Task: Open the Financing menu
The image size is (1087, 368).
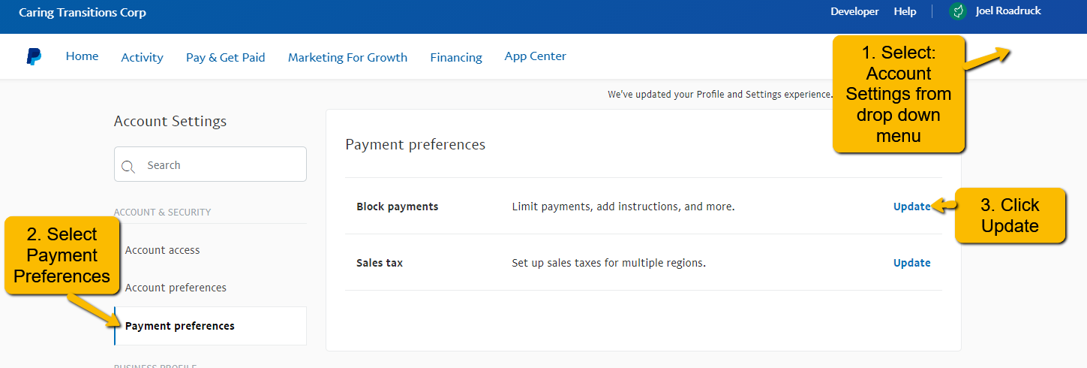Action: [x=456, y=58]
